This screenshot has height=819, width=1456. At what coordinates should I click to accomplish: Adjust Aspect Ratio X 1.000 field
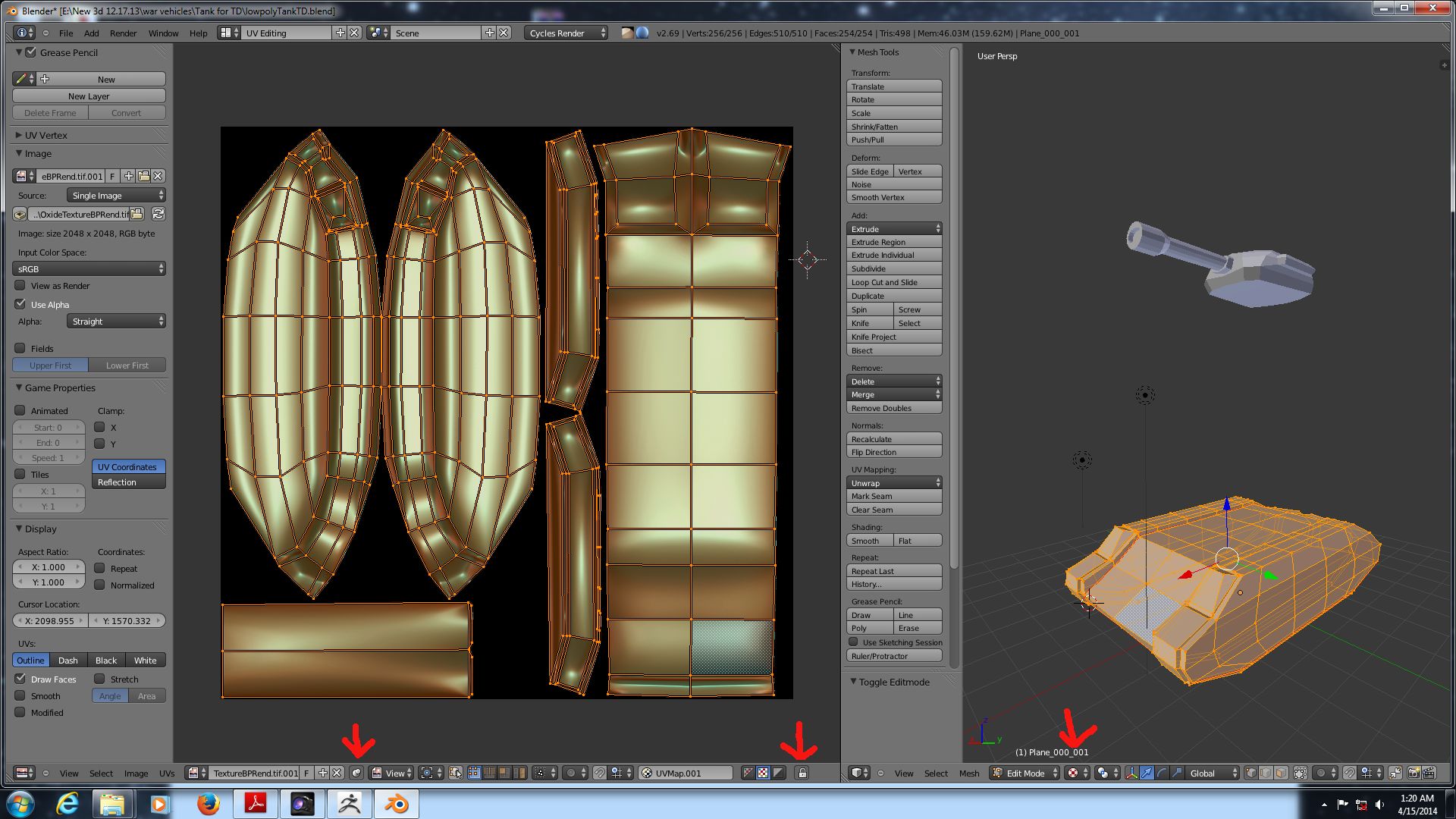(x=49, y=566)
